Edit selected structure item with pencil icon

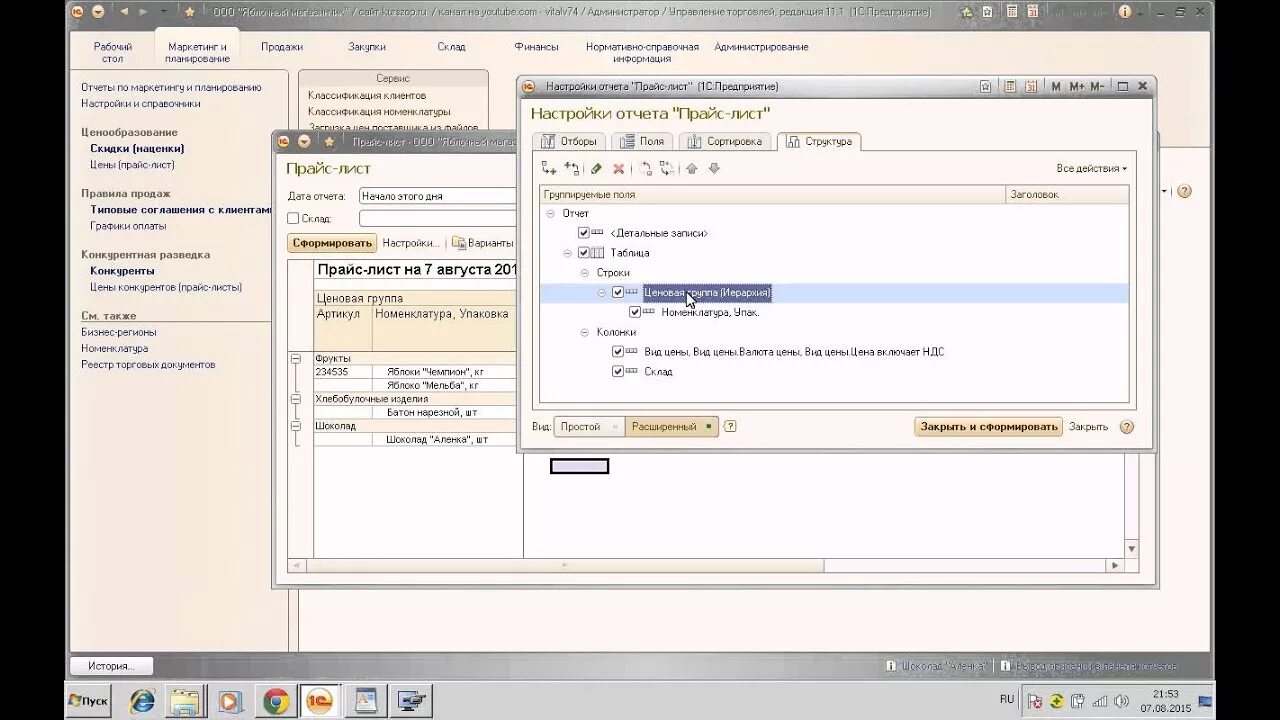coord(596,169)
